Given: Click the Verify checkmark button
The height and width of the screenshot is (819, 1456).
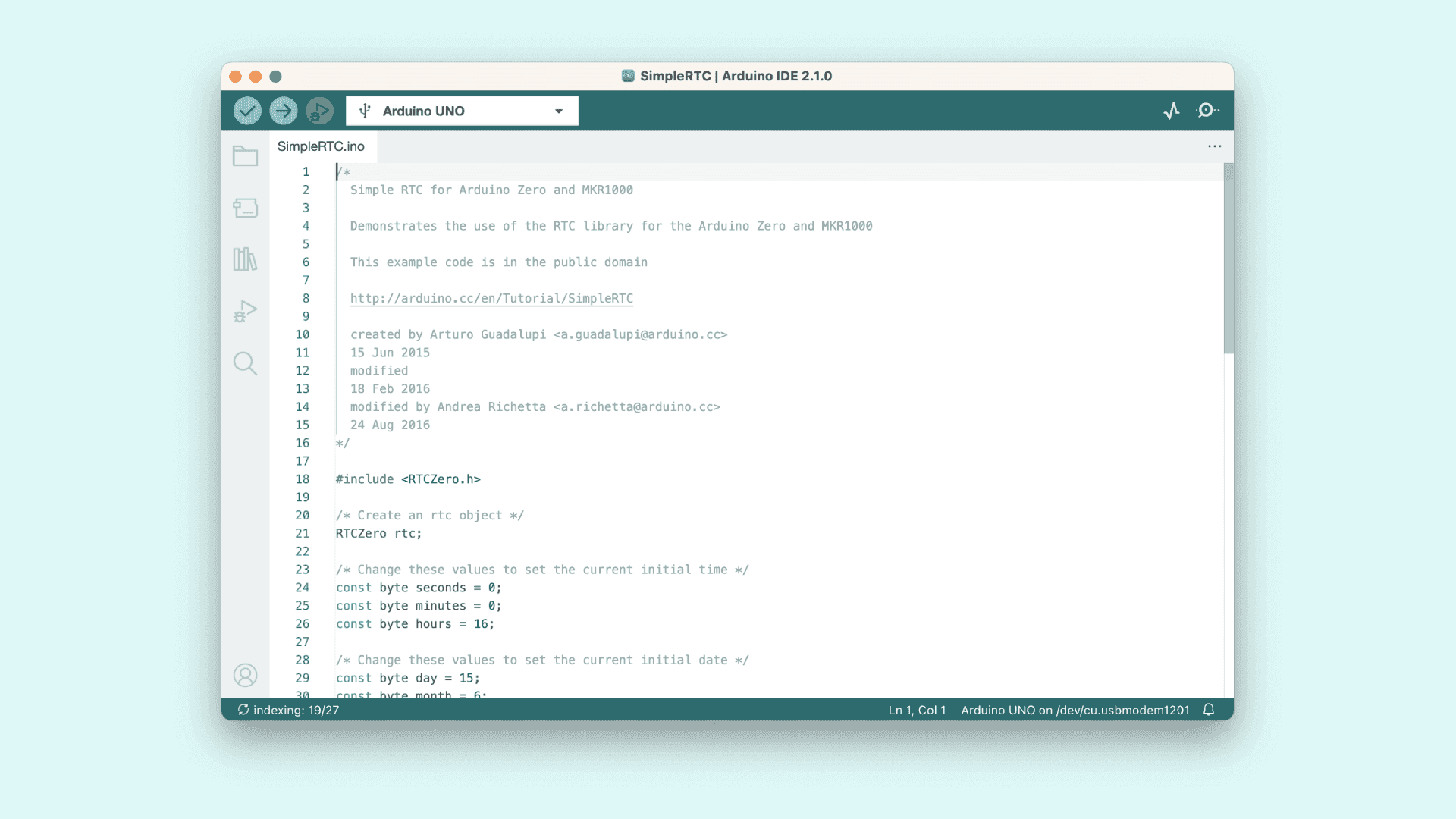Looking at the screenshot, I should [x=247, y=111].
